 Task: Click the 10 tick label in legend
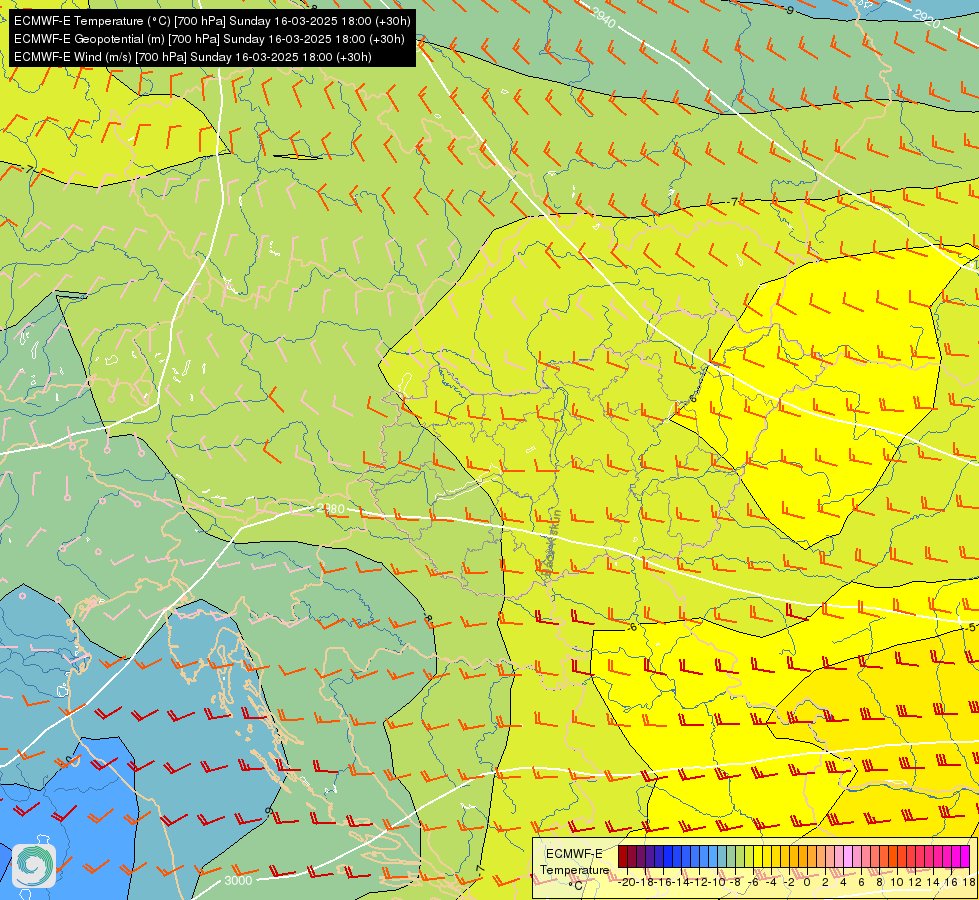point(897,883)
